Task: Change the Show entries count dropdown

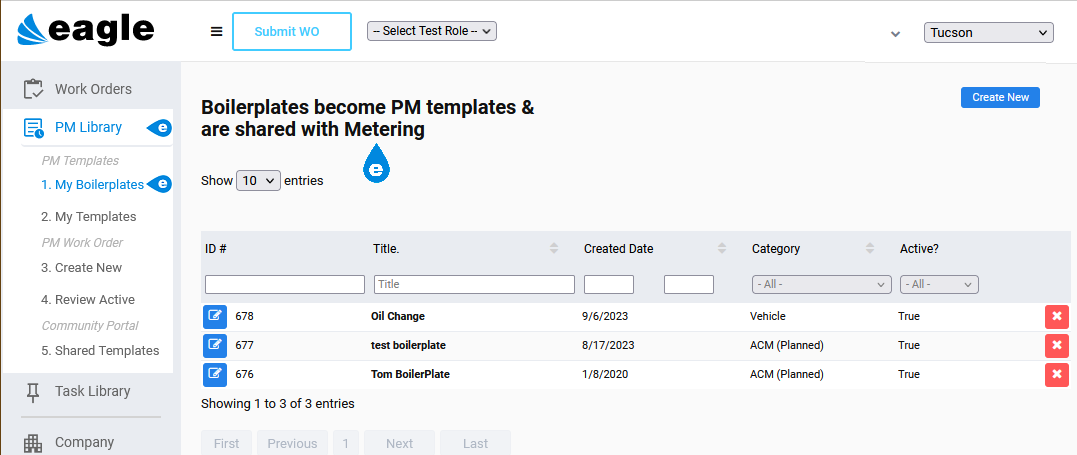Action: click(258, 181)
